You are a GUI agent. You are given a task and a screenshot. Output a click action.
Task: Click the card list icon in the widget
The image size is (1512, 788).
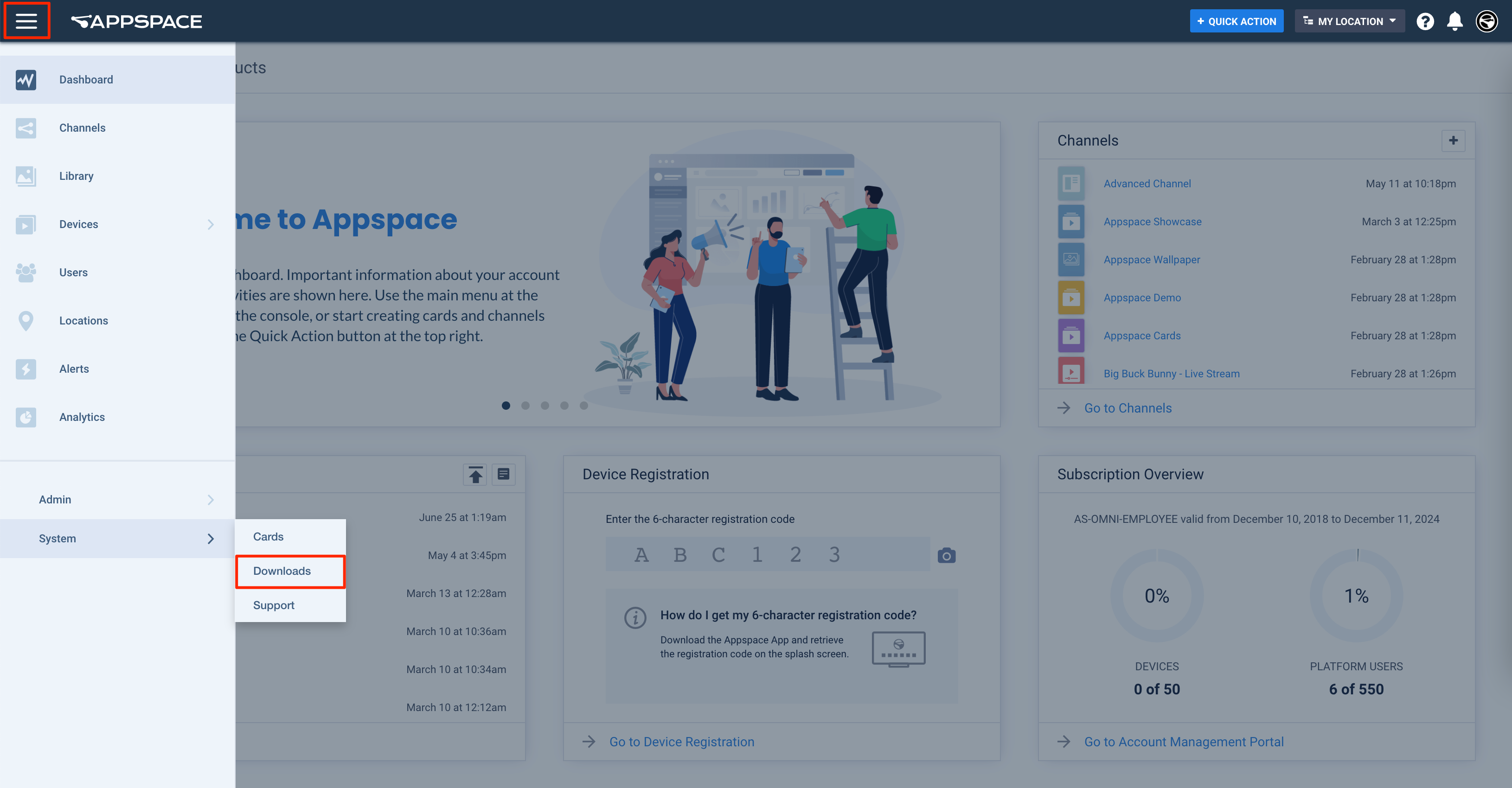(504, 474)
